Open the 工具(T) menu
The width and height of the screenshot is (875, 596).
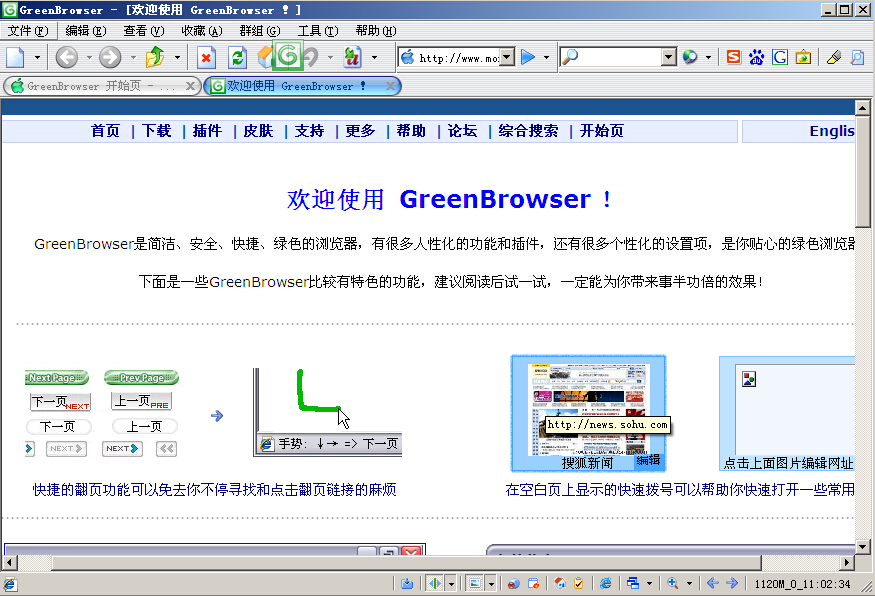click(318, 31)
